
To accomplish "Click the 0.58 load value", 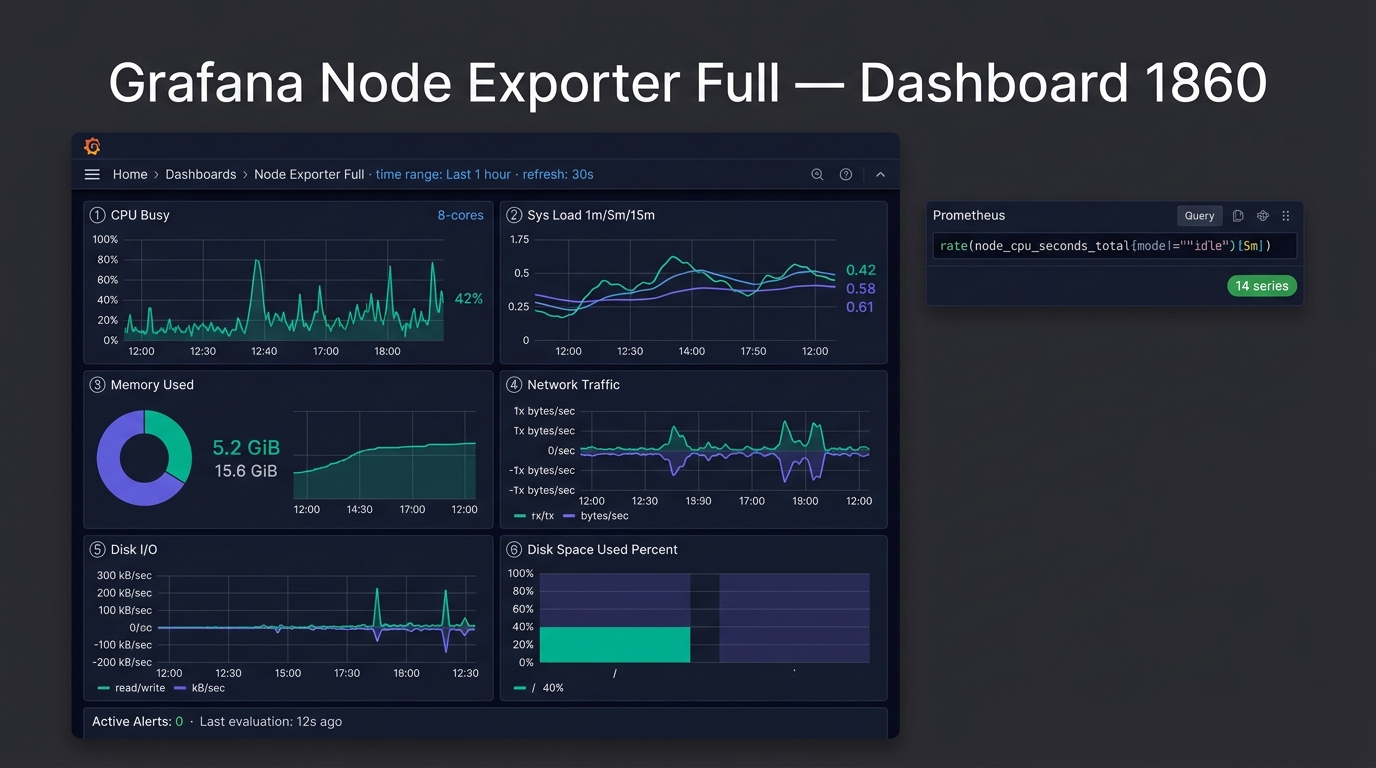I will (860, 289).
